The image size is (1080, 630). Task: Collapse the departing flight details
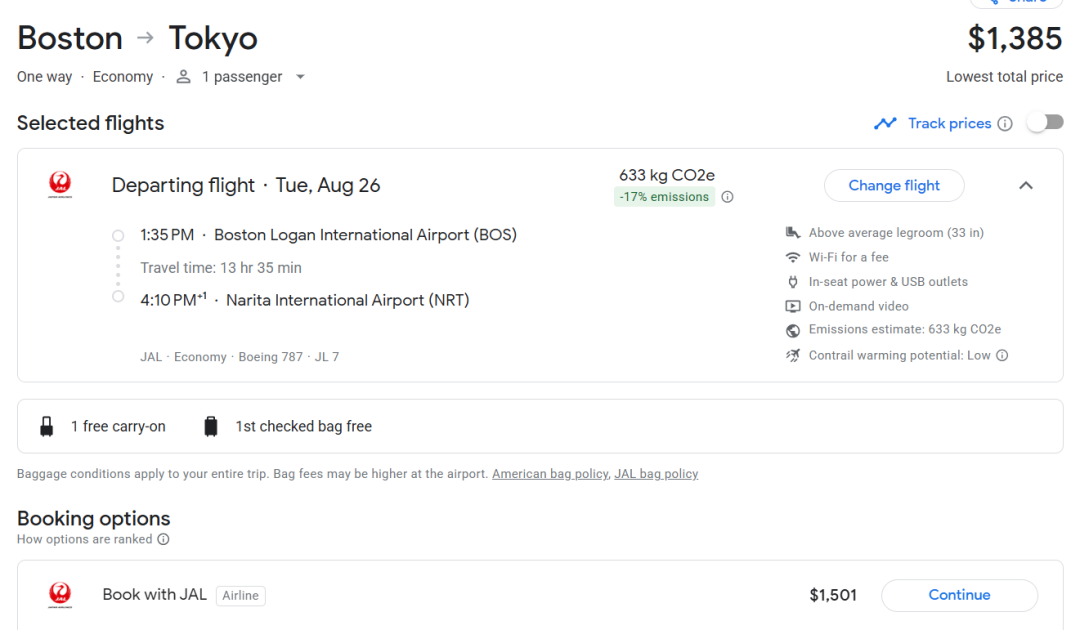[1026, 185]
